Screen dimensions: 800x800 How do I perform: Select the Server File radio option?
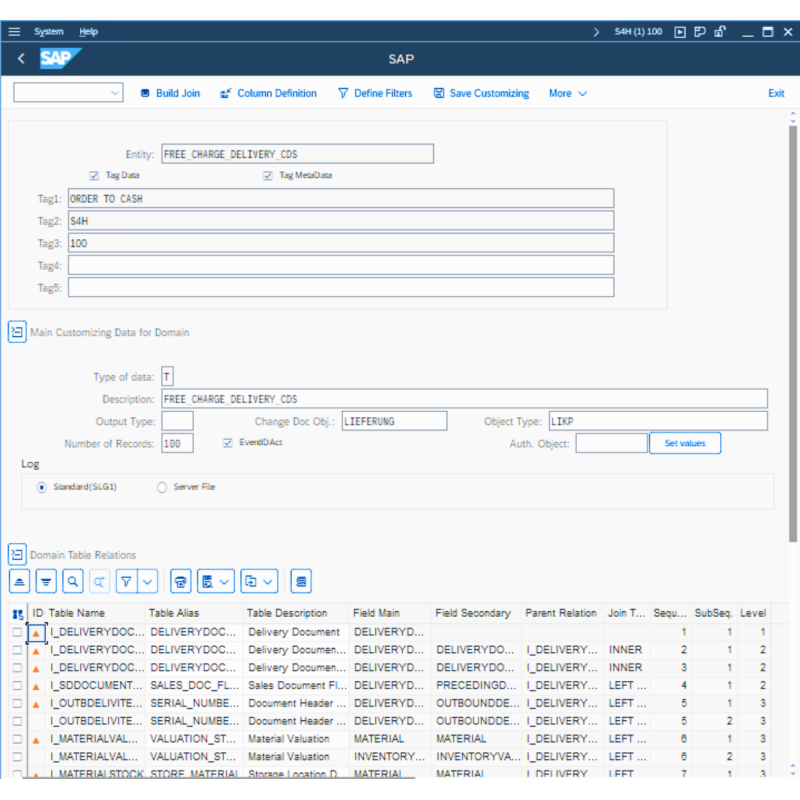(162, 488)
